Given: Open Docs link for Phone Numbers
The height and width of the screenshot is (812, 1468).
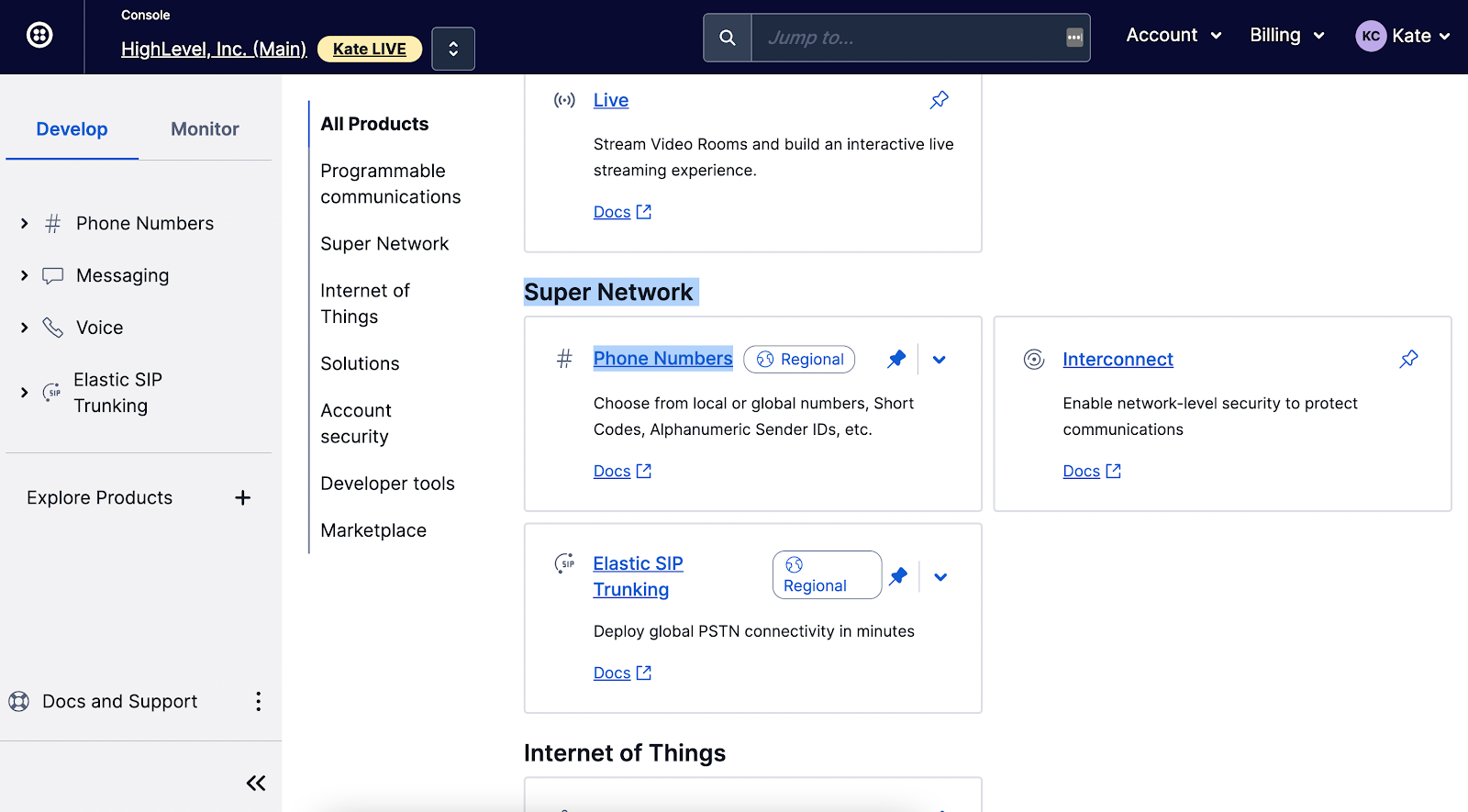Looking at the screenshot, I should [622, 471].
